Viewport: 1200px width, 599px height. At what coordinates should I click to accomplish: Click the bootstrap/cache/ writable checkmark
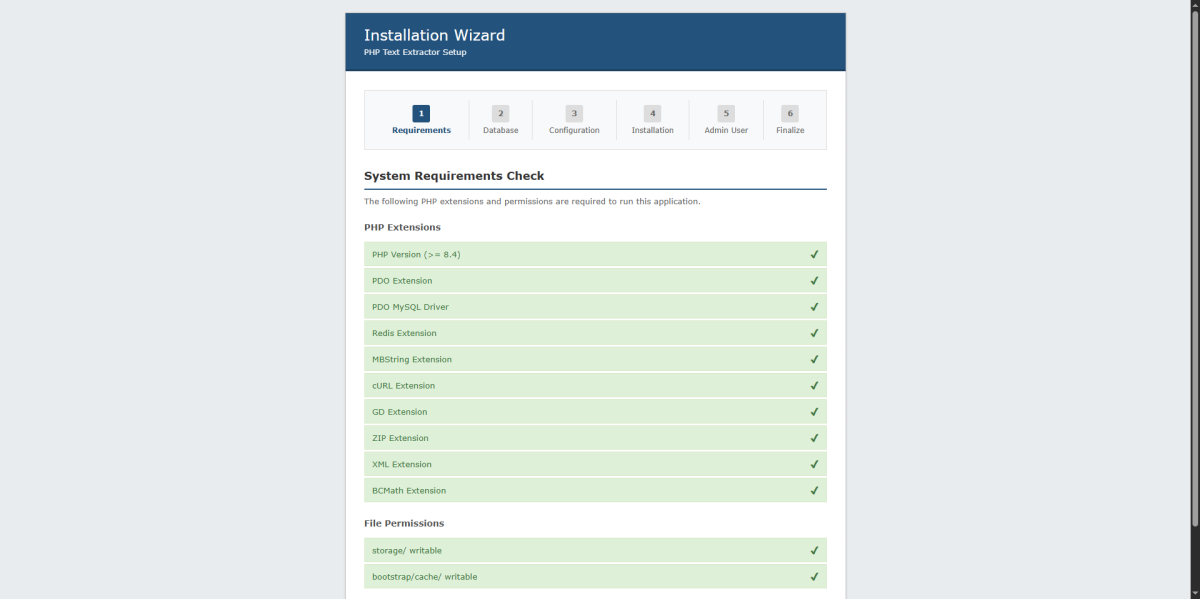tap(814, 577)
